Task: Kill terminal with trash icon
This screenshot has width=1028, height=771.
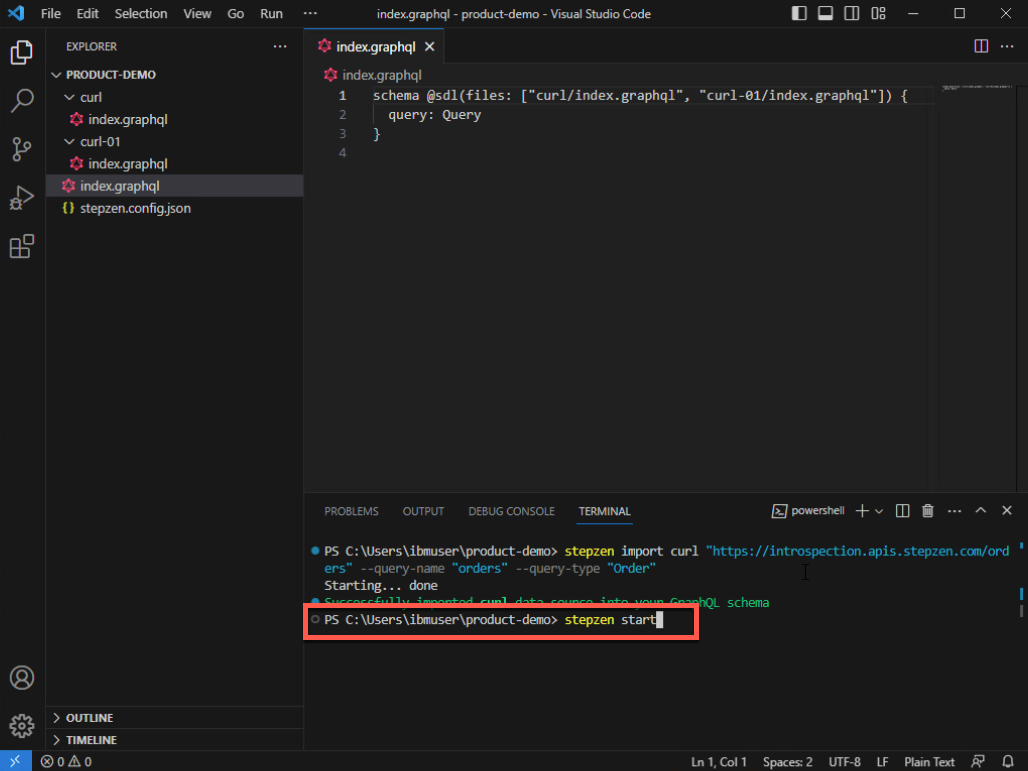Action: point(927,511)
